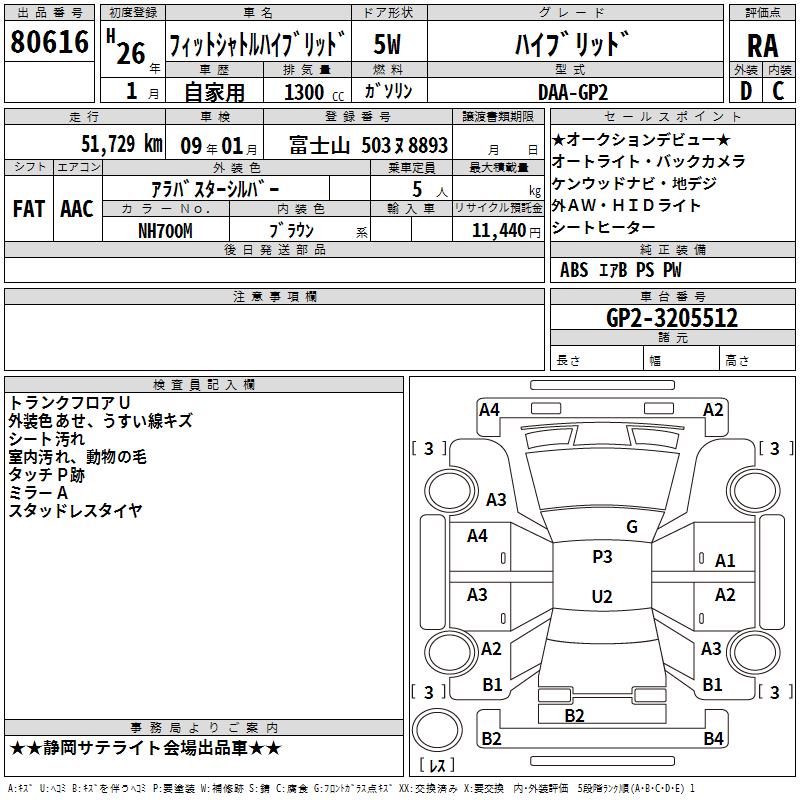Click the color code NH700M

coord(165,230)
